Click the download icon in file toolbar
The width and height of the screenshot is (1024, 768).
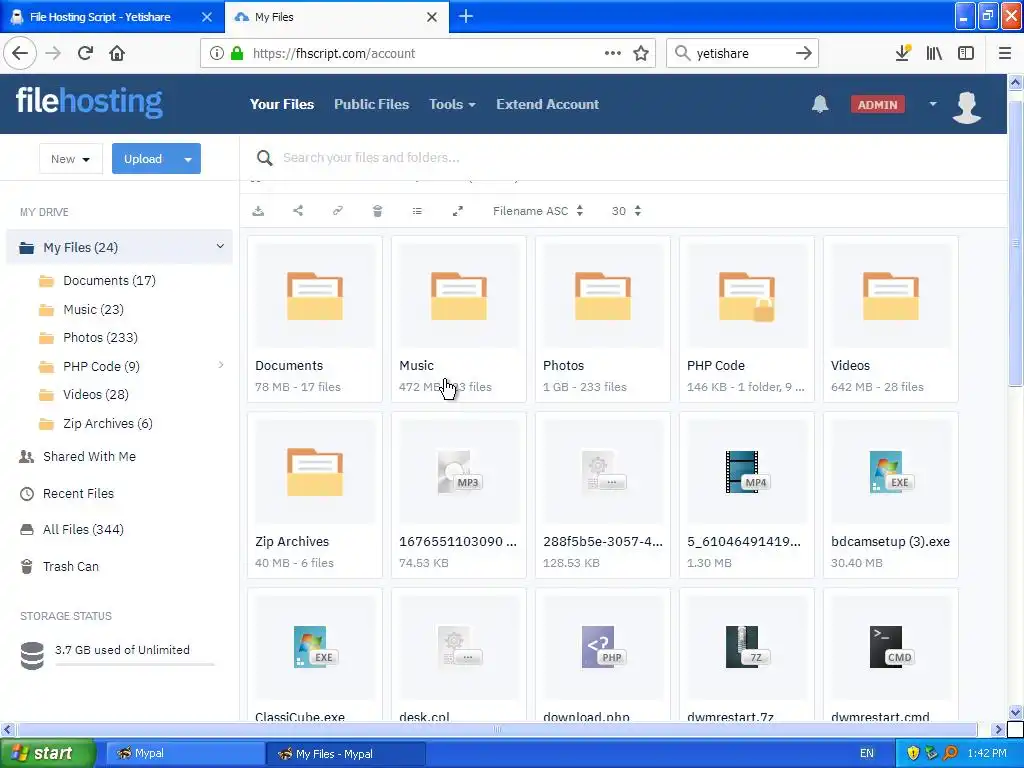click(x=258, y=211)
